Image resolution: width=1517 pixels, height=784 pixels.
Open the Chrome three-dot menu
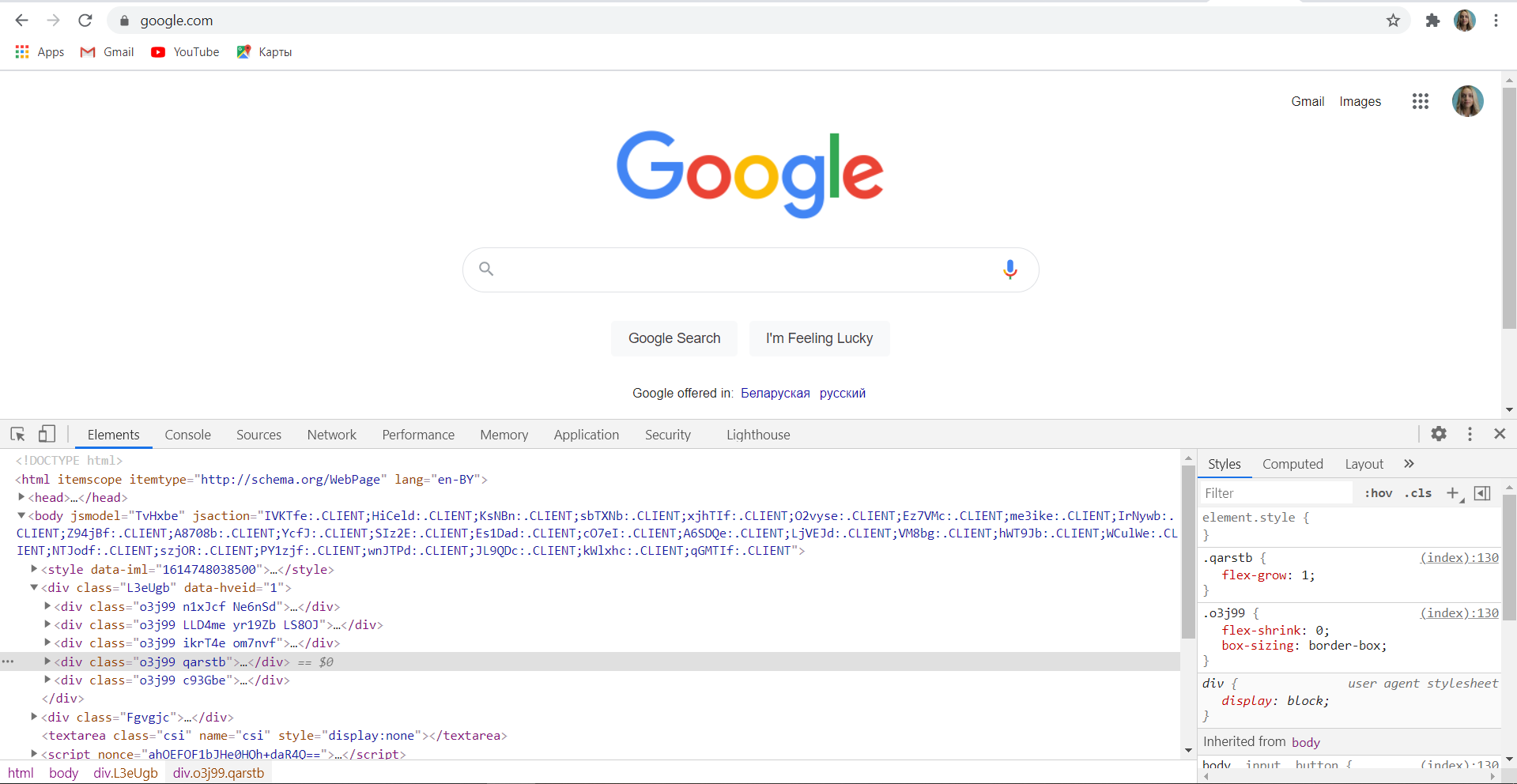[1496, 21]
